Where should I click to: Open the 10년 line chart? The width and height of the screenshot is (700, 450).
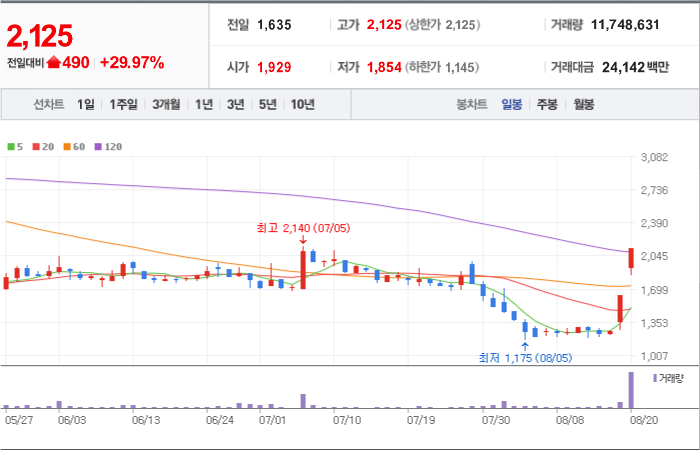pyautogui.click(x=303, y=105)
